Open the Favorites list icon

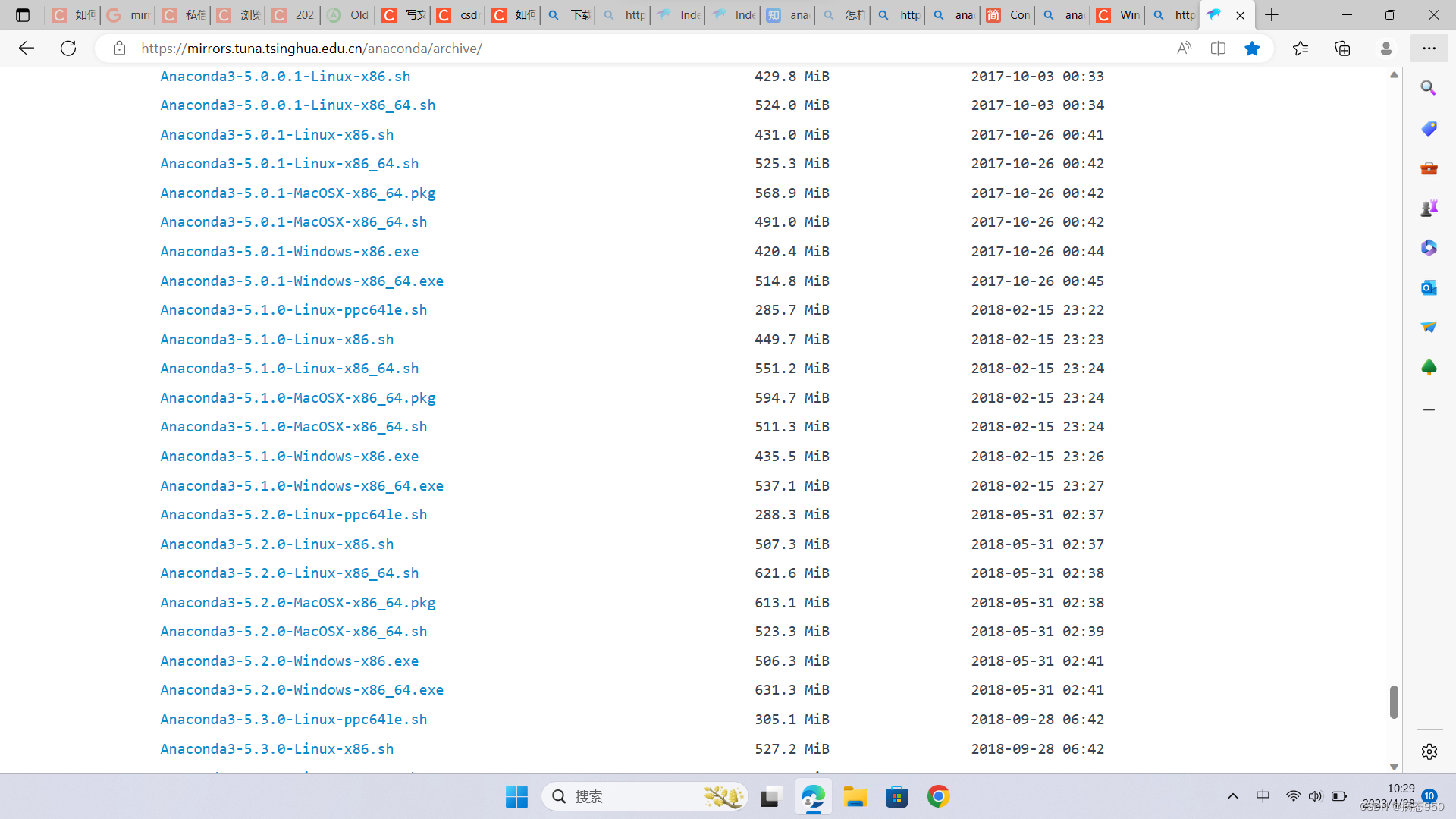pos(1301,49)
